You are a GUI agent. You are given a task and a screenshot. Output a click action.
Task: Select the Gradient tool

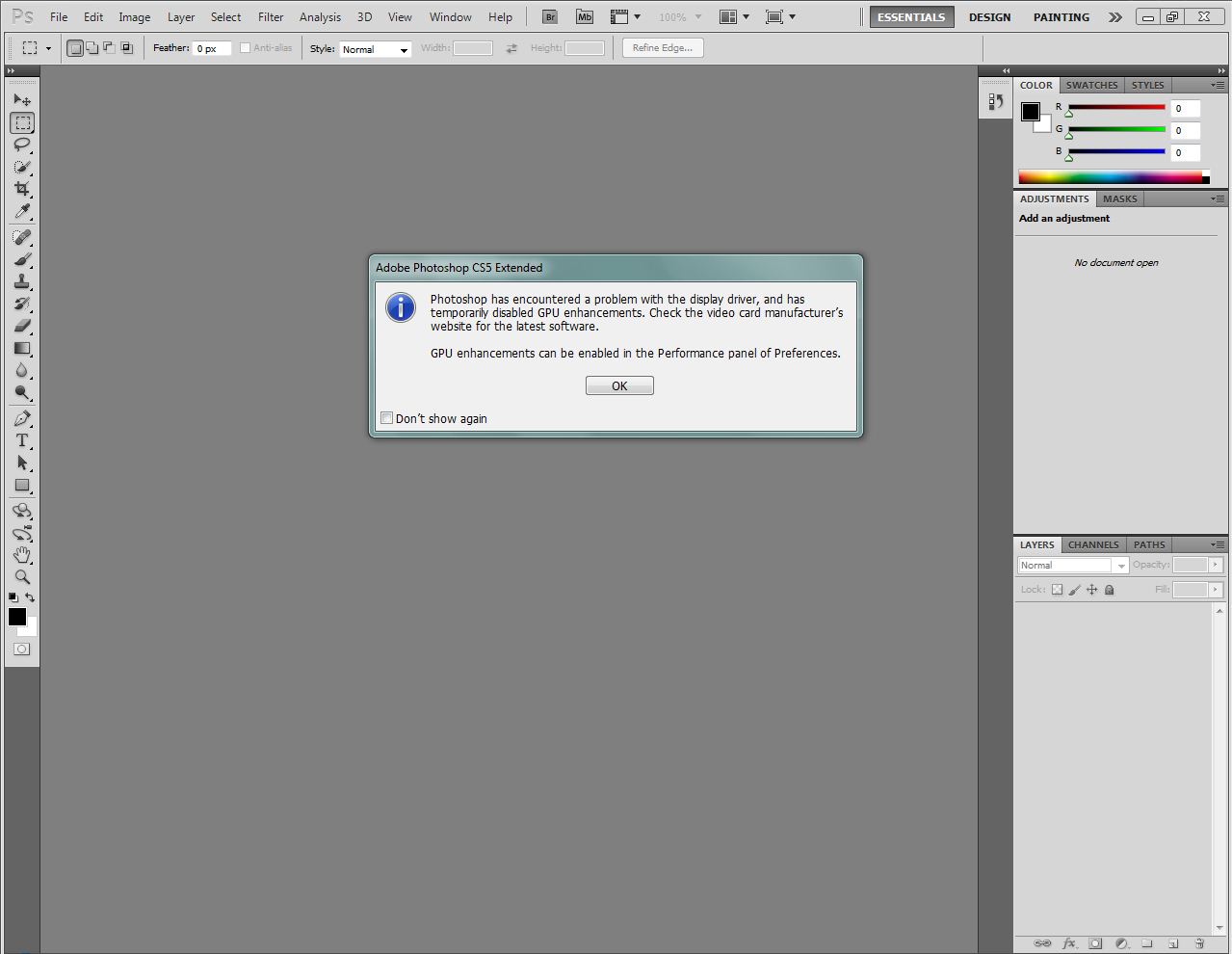[22, 348]
